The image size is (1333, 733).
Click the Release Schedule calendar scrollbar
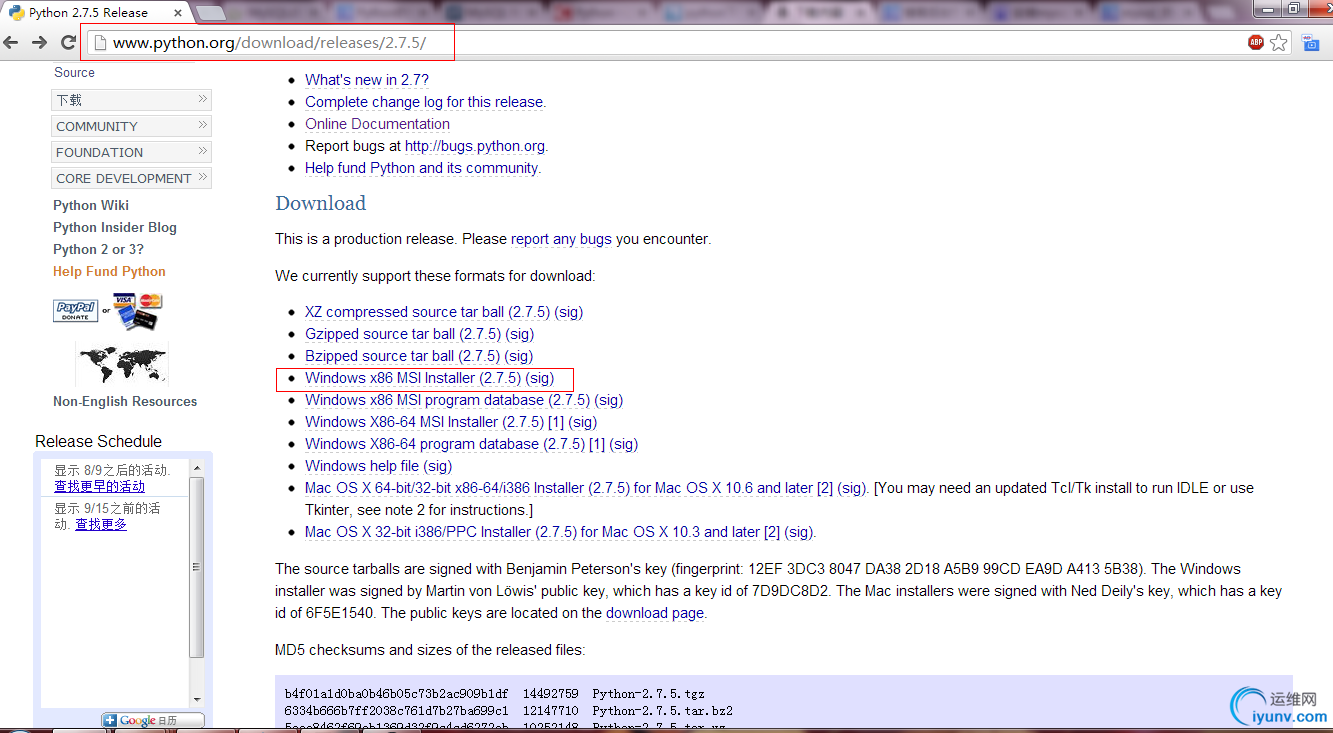point(197,567)
